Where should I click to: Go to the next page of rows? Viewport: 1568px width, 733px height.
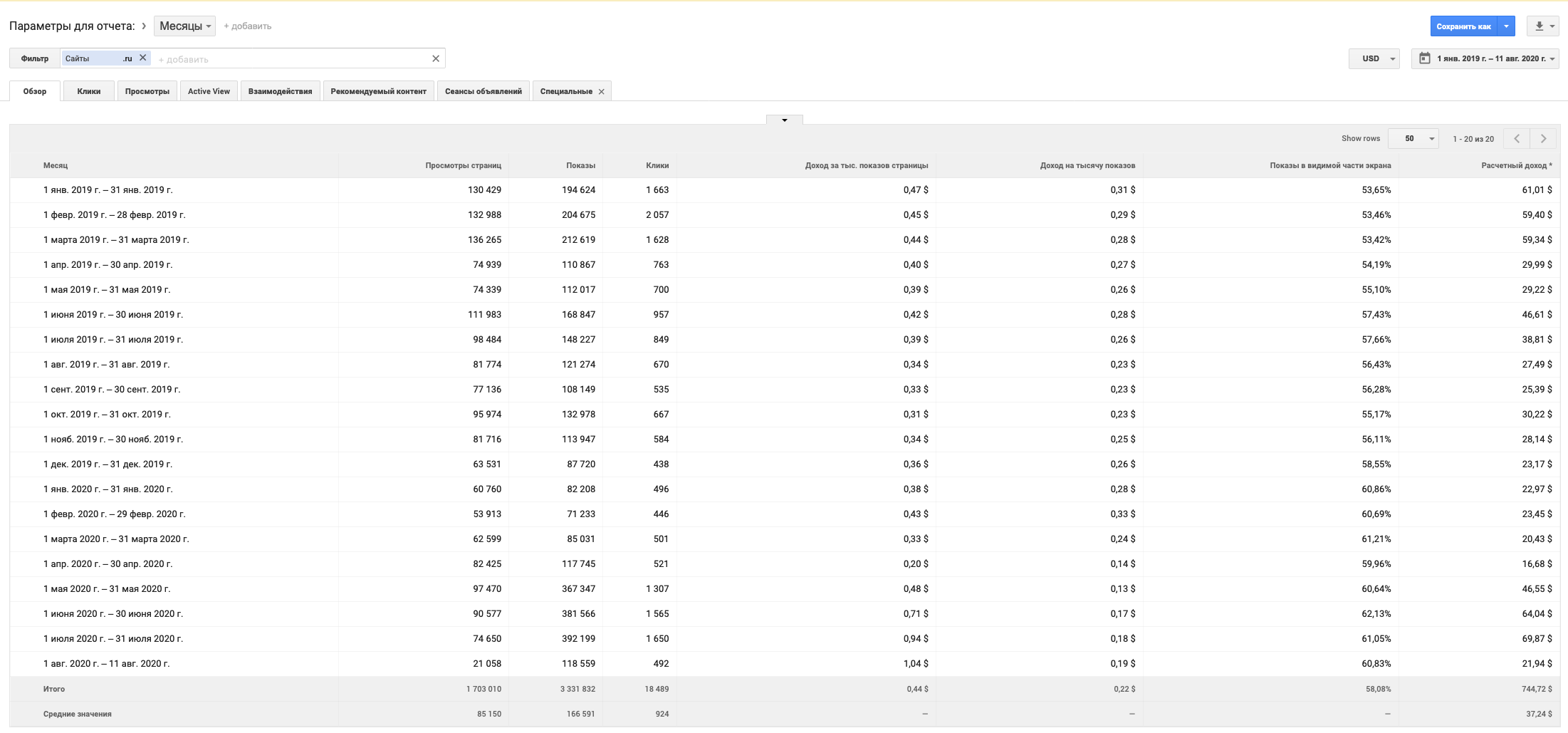tap(1543, 139)
